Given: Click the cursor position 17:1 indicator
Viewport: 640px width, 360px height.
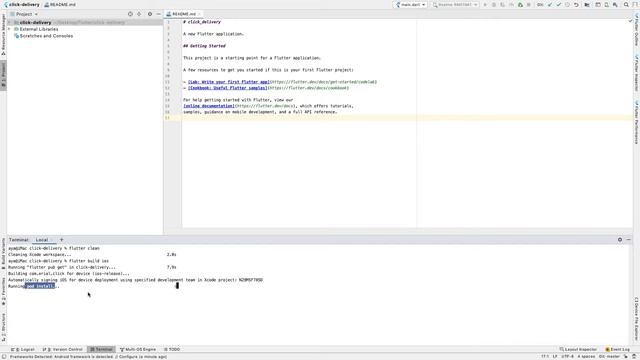Looking at the screenshot, I should coord(545,357).
